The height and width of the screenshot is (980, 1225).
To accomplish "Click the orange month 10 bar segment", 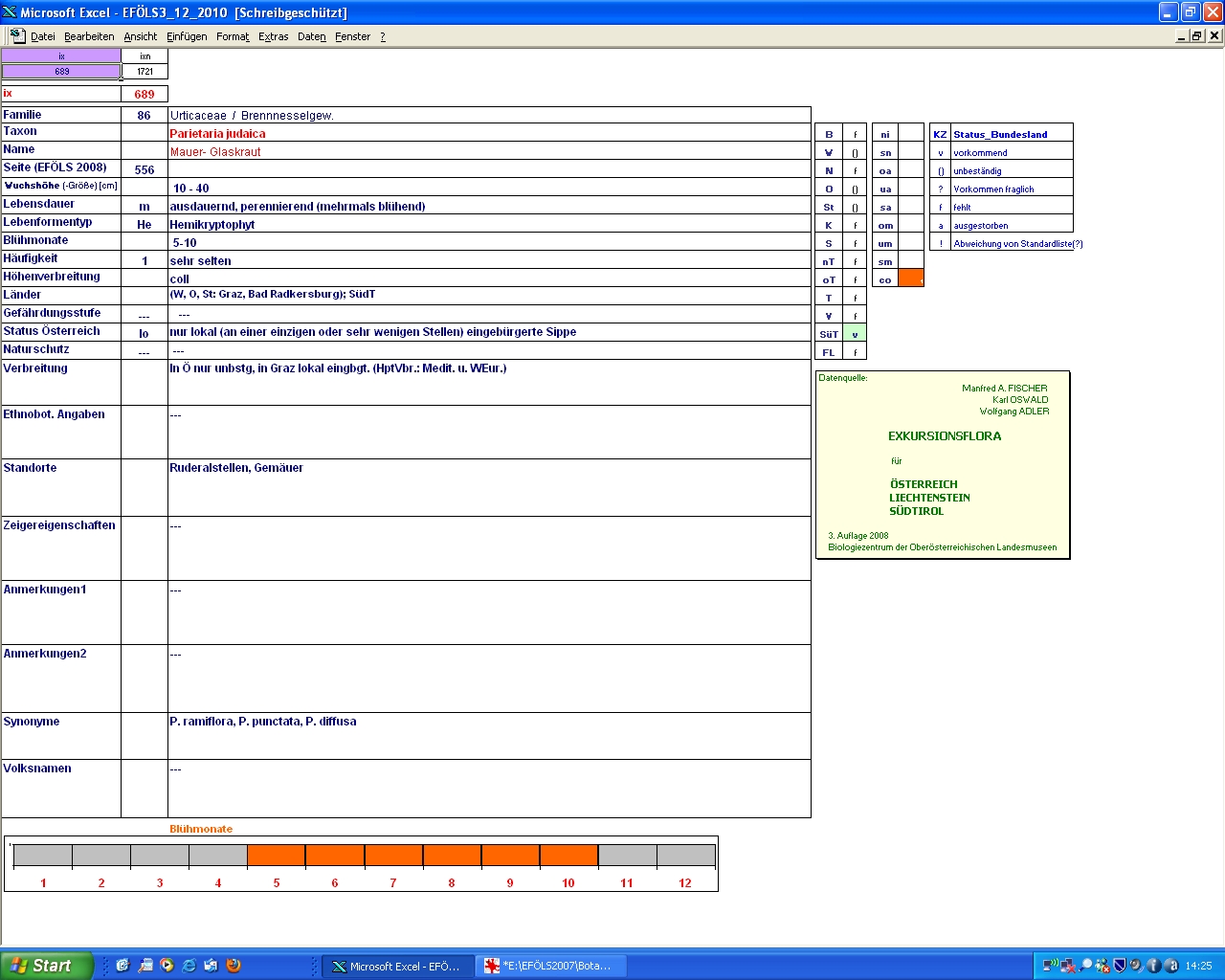I will tap(568, 856).
